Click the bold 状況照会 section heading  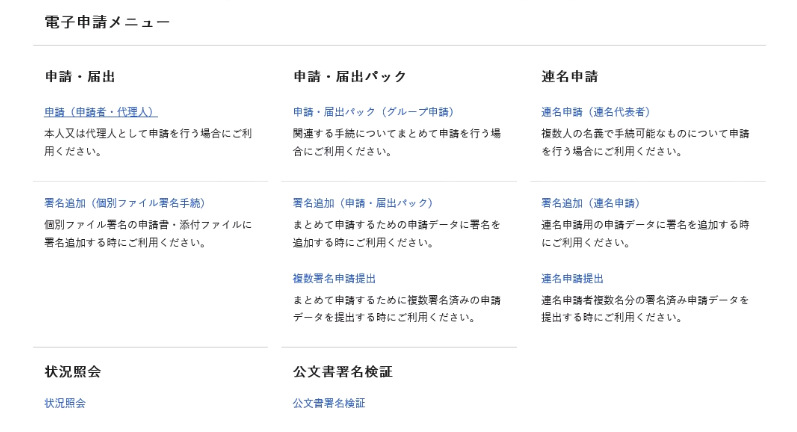[x=73, y=372]
